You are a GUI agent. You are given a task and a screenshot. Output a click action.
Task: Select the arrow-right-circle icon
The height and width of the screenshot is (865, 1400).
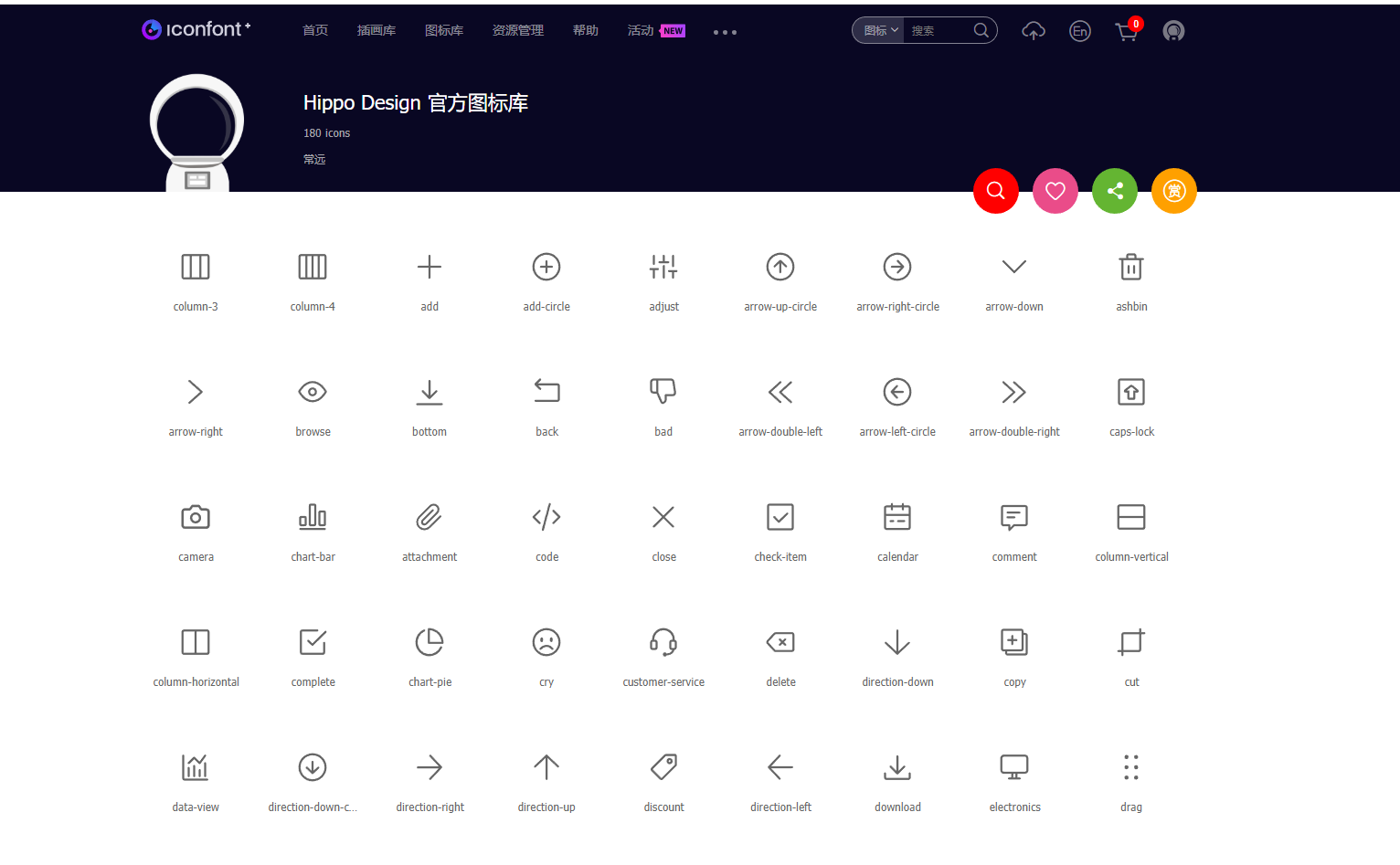[897, 267]
